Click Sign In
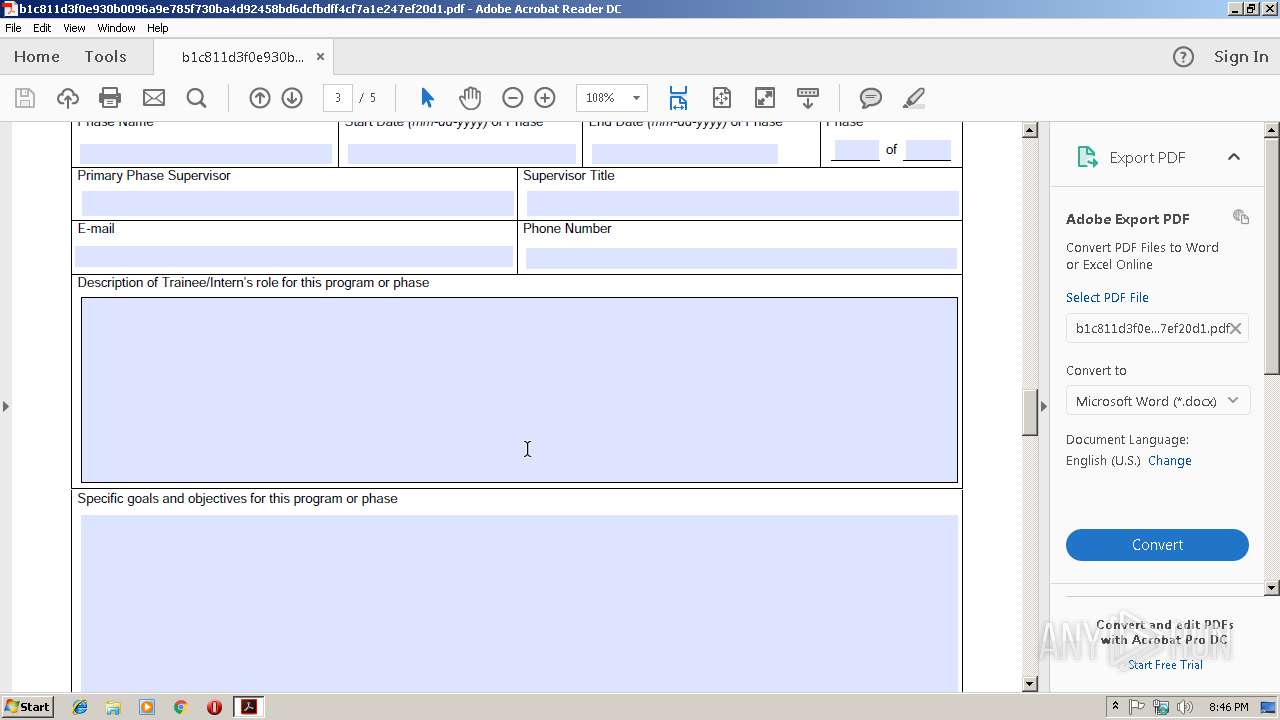The image size is (1280, 720). [1241, 57]
